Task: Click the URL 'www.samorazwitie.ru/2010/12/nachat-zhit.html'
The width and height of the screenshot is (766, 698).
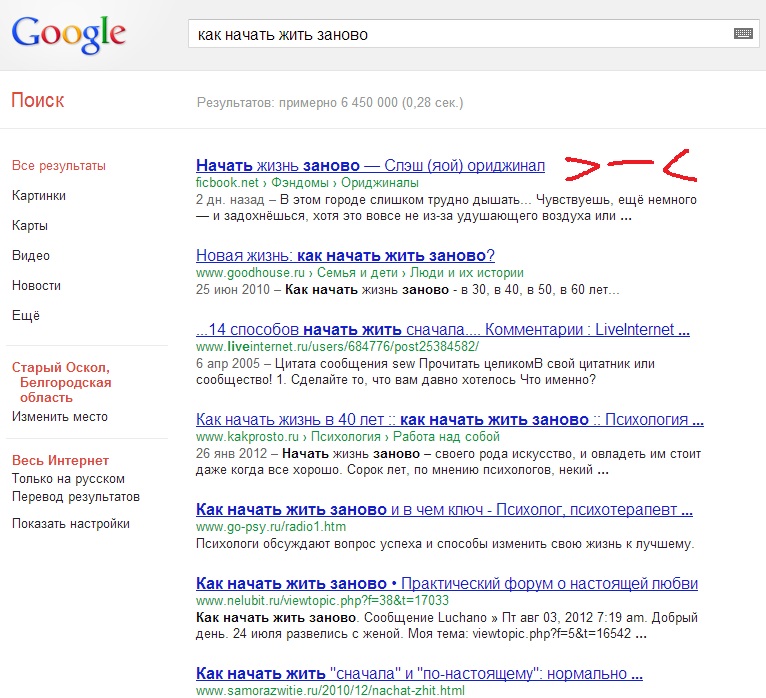Action: click(x=330, y=691)
